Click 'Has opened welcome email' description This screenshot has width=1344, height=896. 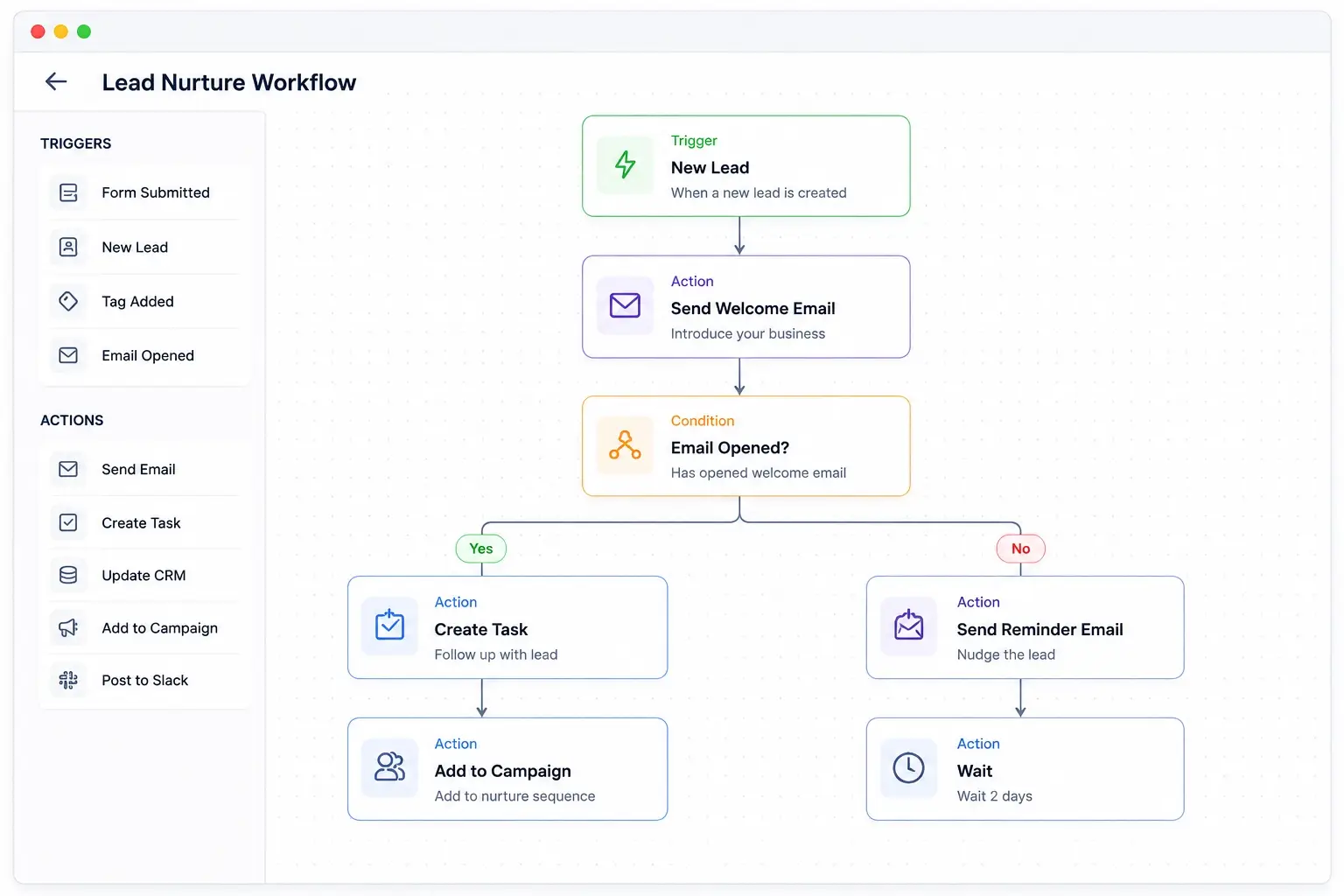point(758,472)
